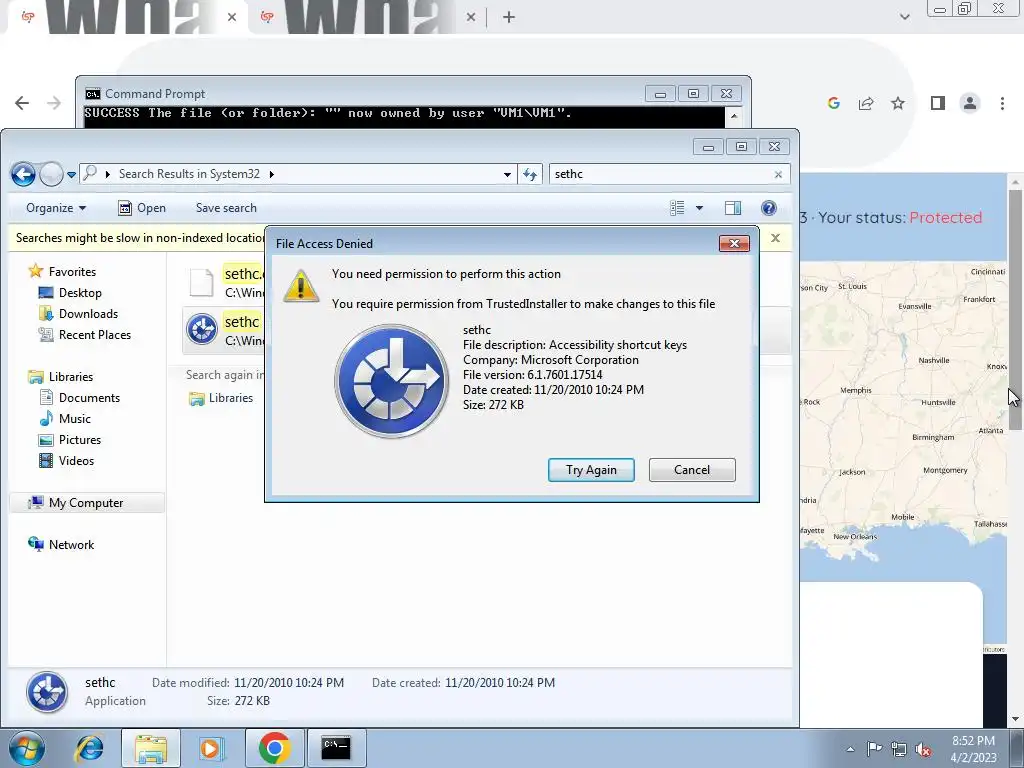Click Chrome page vertical scrollbar thumb

1015,310
